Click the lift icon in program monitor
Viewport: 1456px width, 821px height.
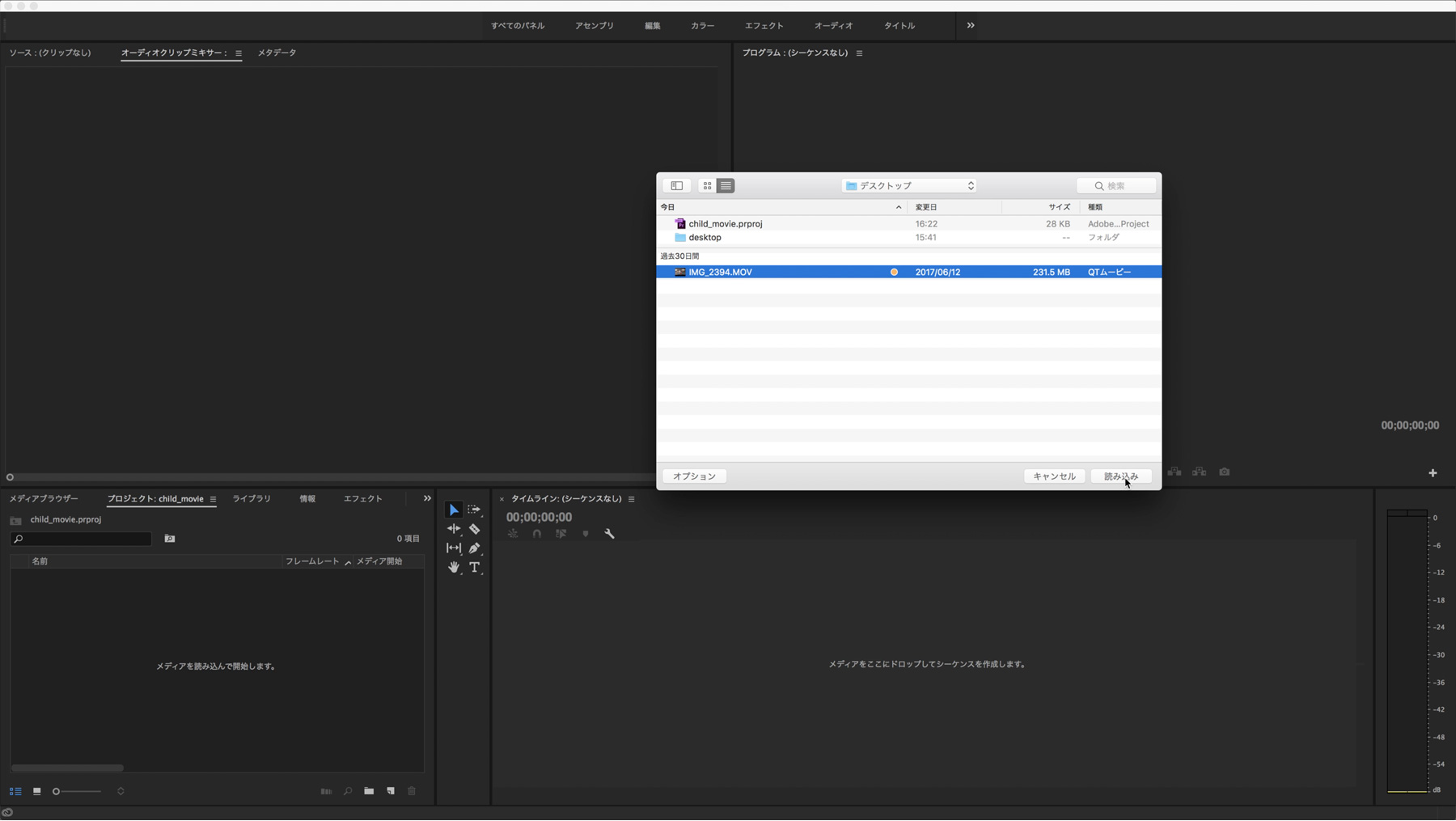point(1175,472)
